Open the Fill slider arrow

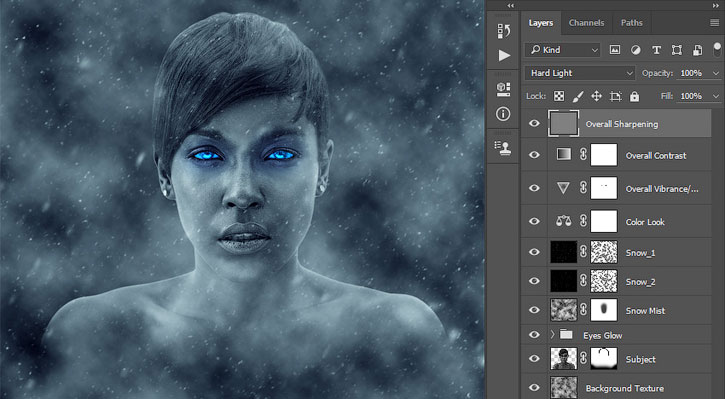(x=716, y=96)
